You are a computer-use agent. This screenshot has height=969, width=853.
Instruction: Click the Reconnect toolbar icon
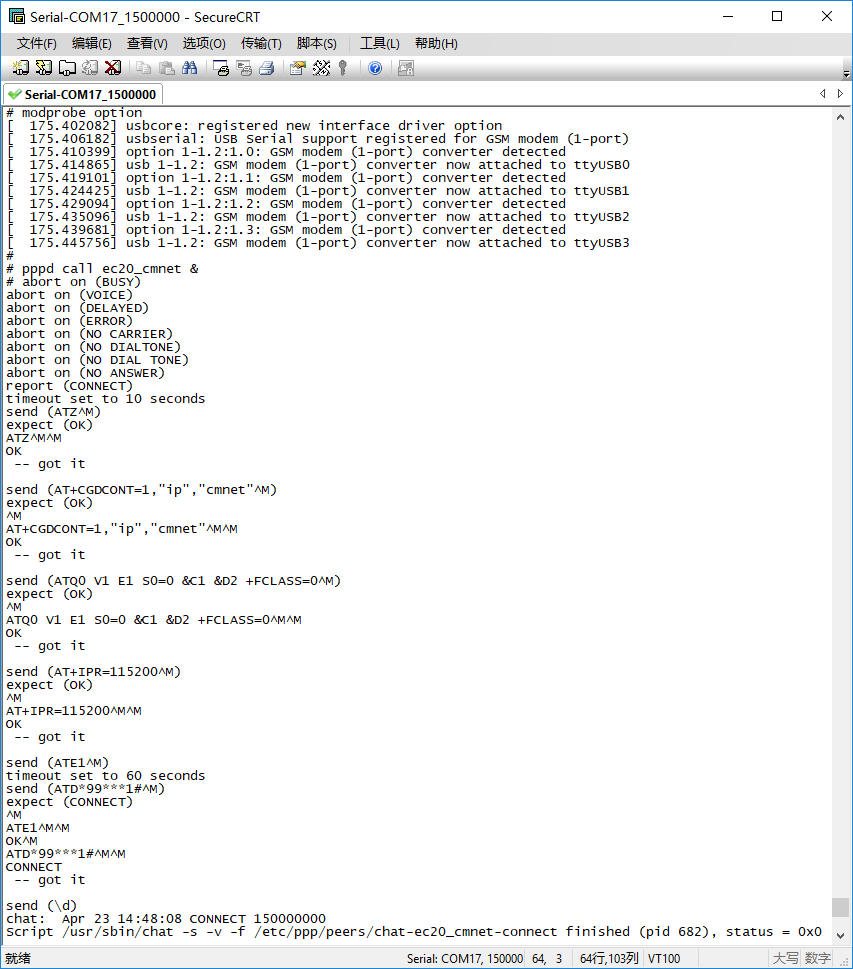(x=90, y=68)
